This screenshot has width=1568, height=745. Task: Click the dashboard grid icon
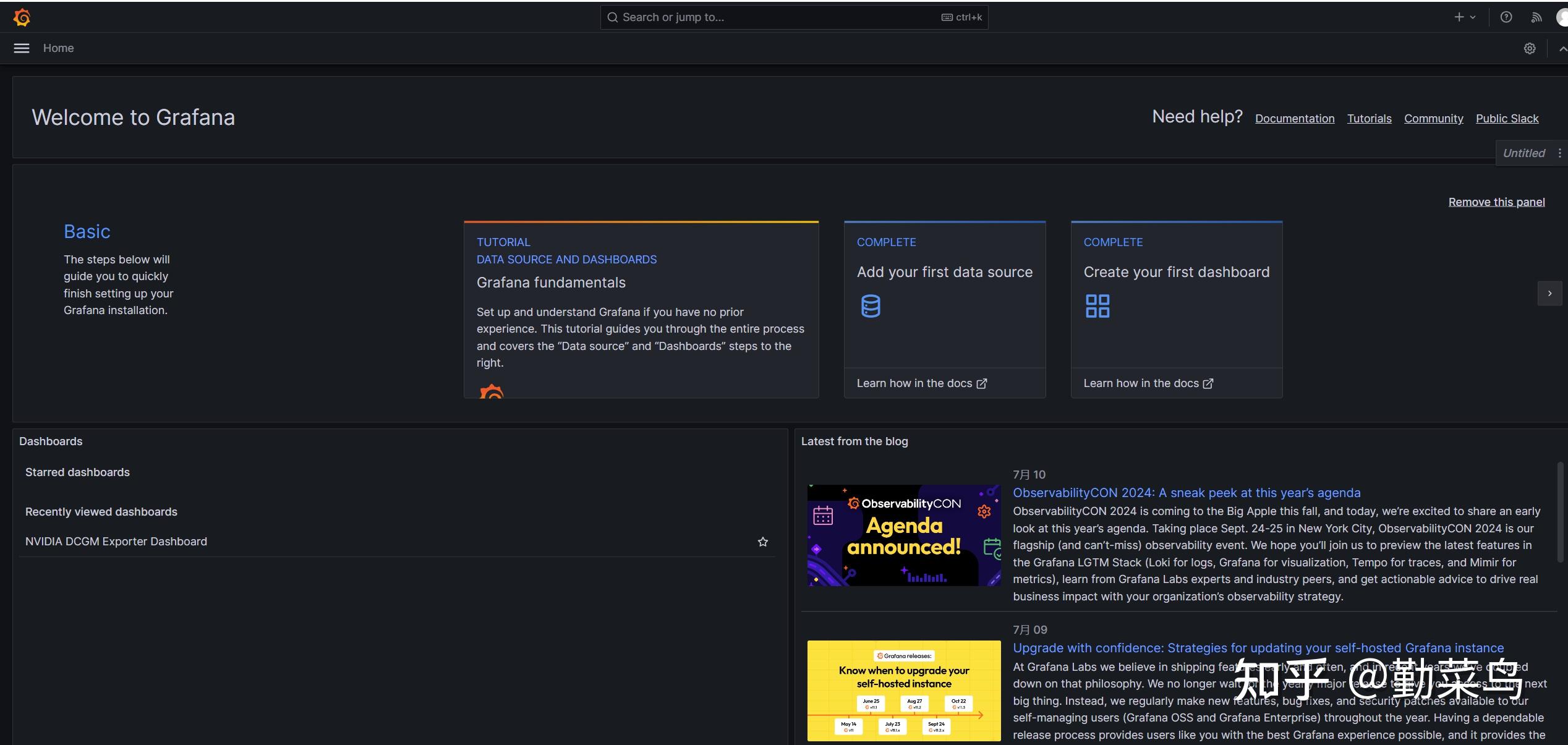pos(1097,306)
